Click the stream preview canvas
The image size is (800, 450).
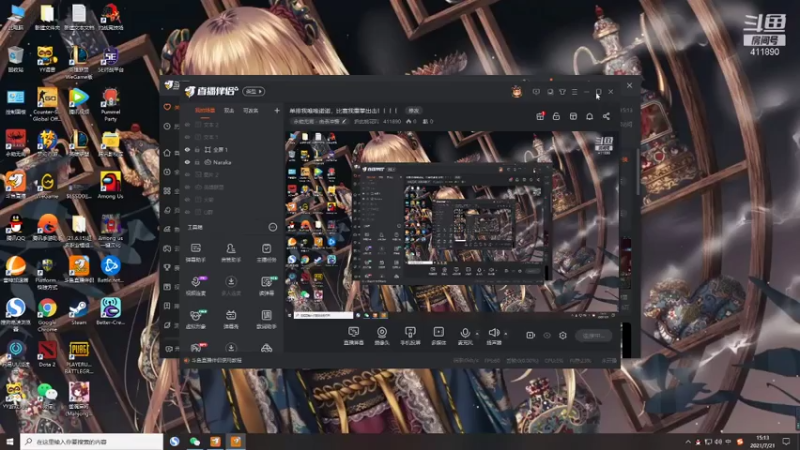tap(452, 224)
